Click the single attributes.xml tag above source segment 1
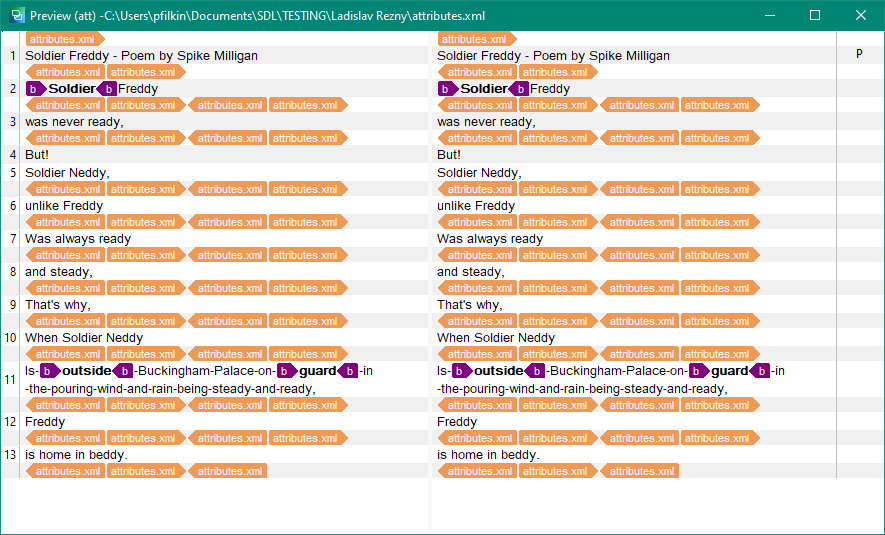The height and width of the screenshot is (535, 885). 65,39
